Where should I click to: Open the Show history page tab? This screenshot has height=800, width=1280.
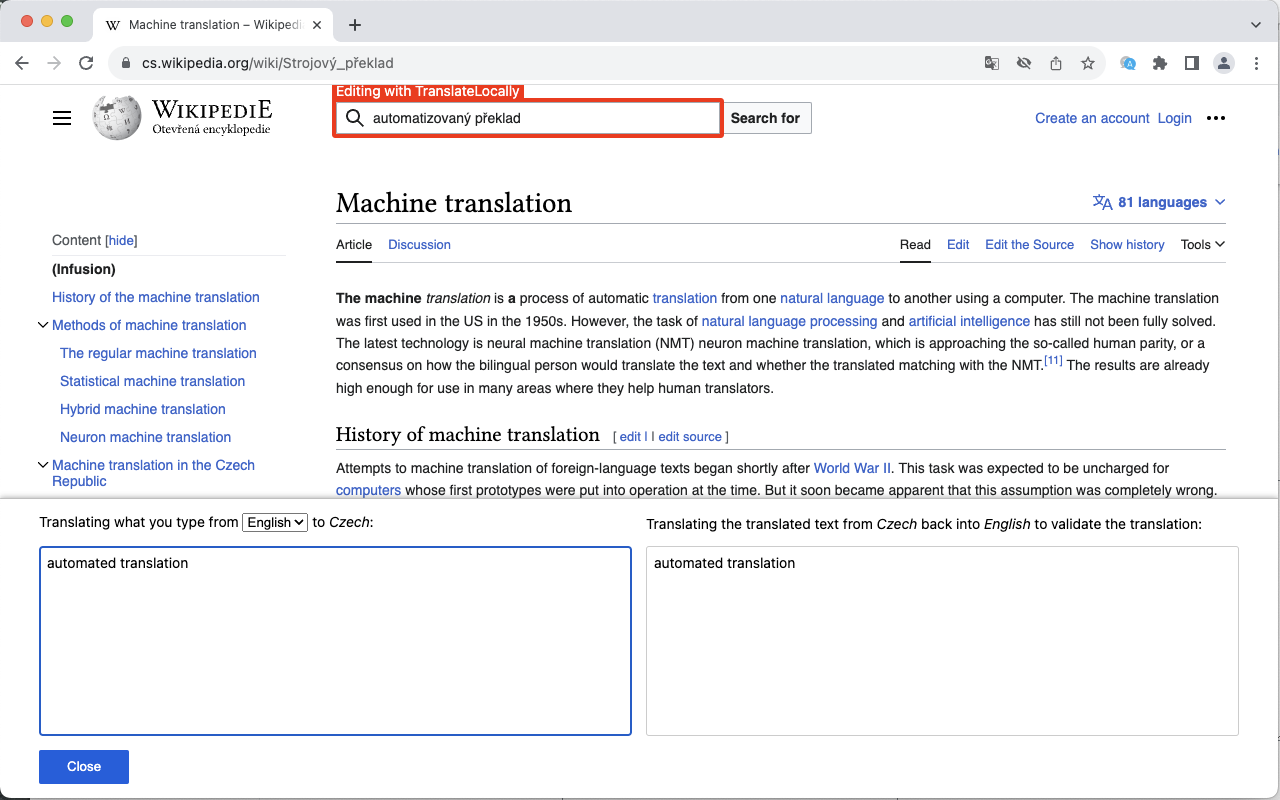pyautogui.click(x=1127, y=244)
